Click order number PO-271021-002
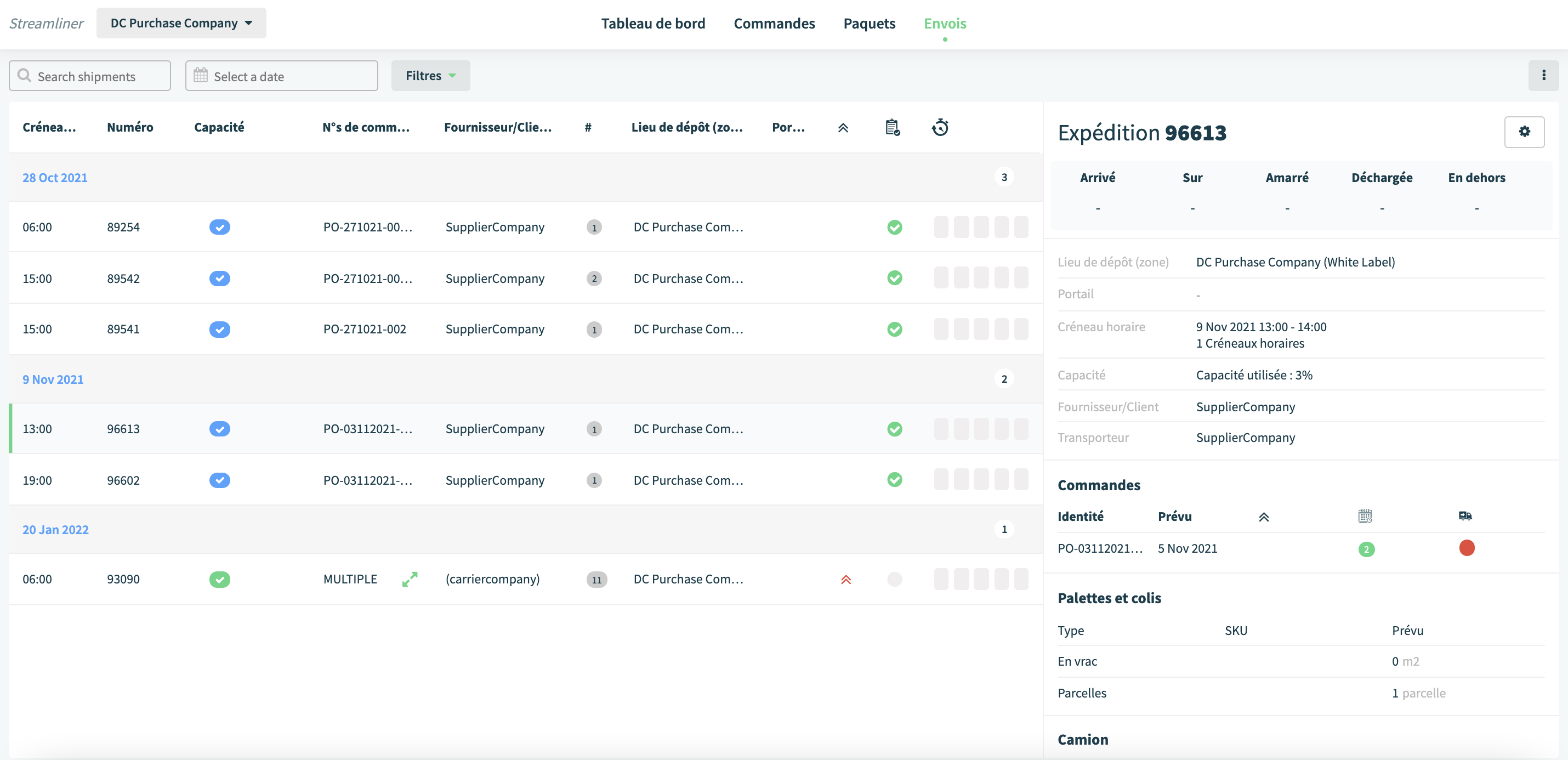The width and height of the screenshot is (1568, 760). tap(364, 329)
